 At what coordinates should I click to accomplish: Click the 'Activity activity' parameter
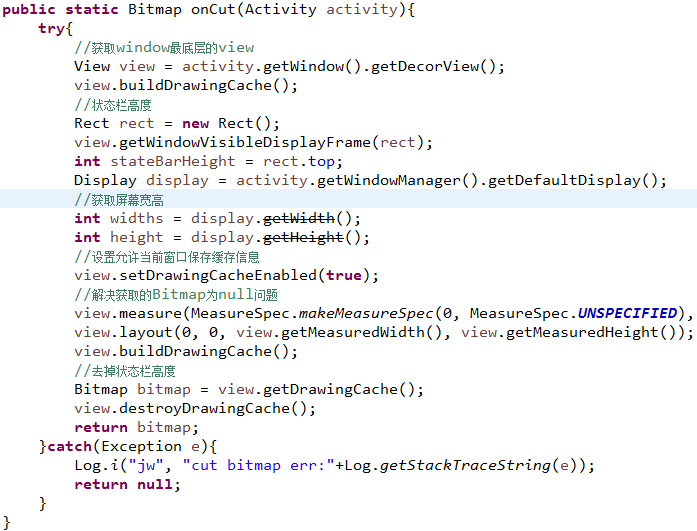pyautogui.click(x=321, y=9)
